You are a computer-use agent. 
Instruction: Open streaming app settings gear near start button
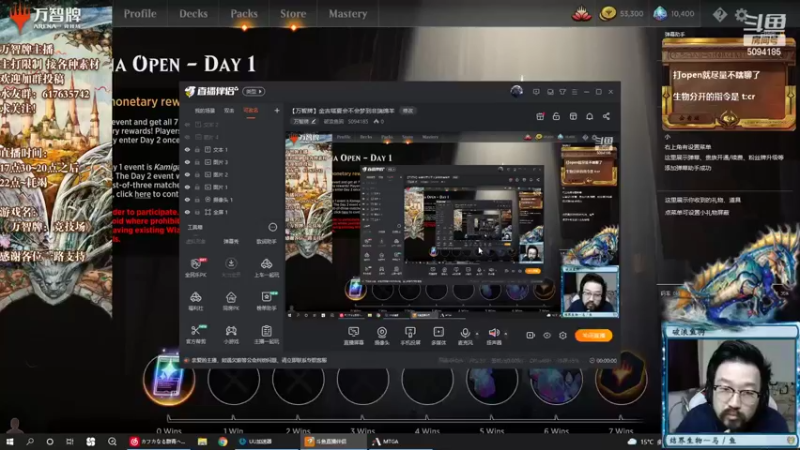click(563, 335)
